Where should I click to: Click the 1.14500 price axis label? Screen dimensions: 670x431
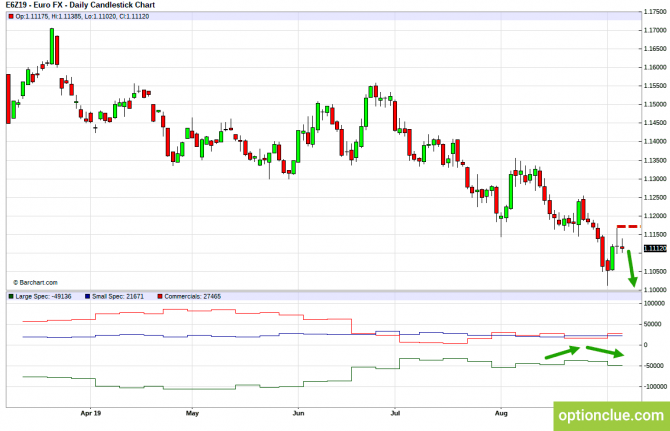point(655,123)
